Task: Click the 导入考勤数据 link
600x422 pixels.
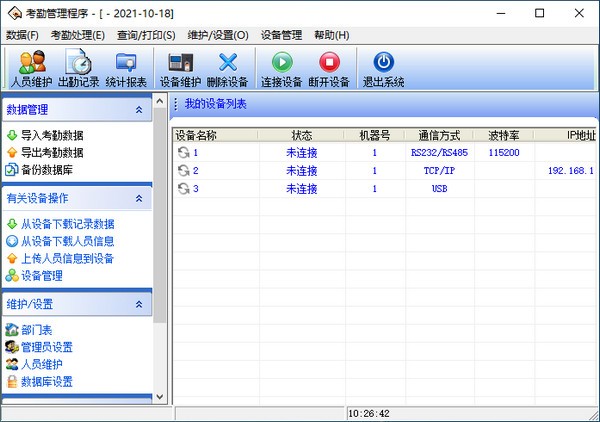Action: click(x=52, y=135)
